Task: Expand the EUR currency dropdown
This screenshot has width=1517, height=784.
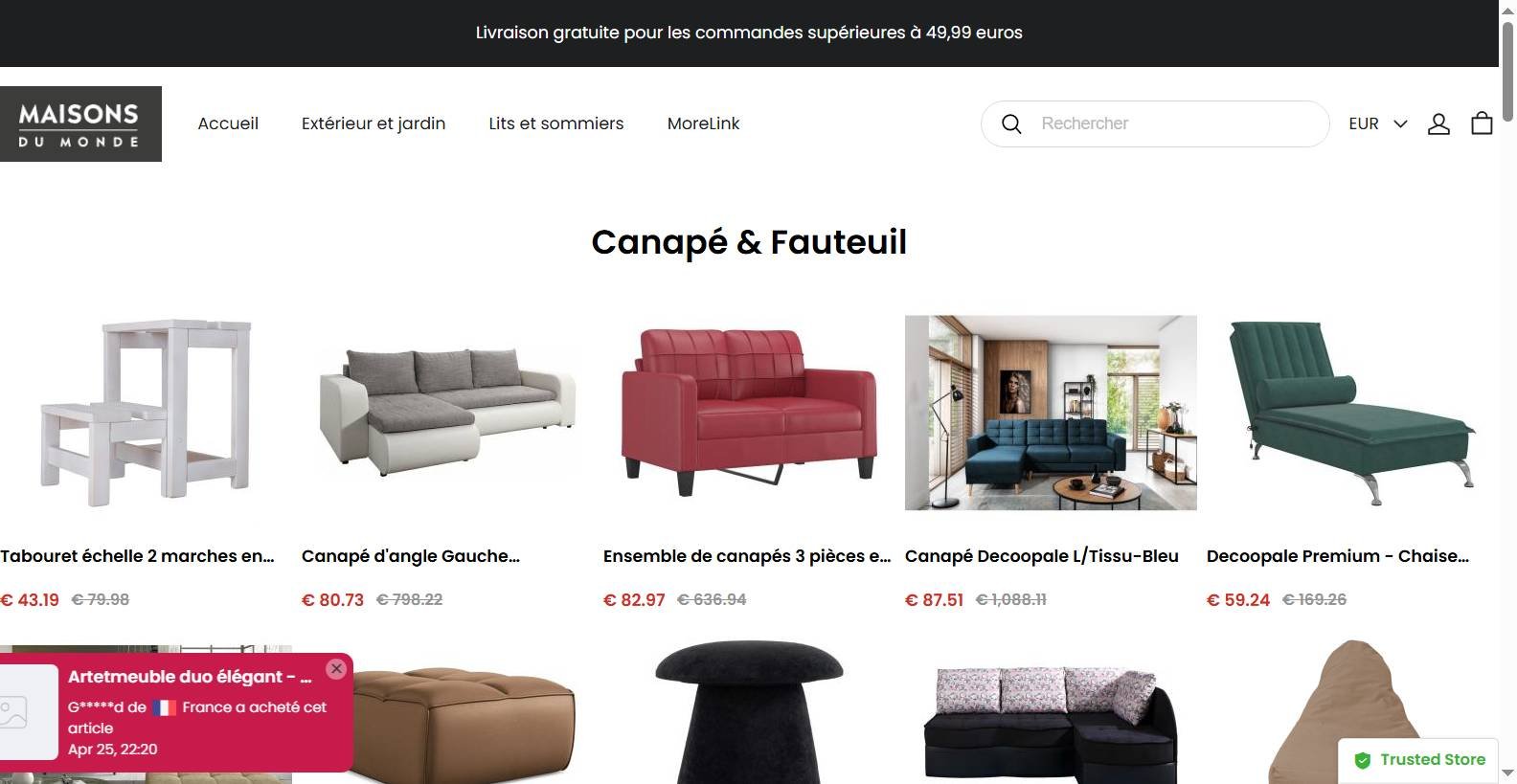Action: click(x=1378, y=123)
